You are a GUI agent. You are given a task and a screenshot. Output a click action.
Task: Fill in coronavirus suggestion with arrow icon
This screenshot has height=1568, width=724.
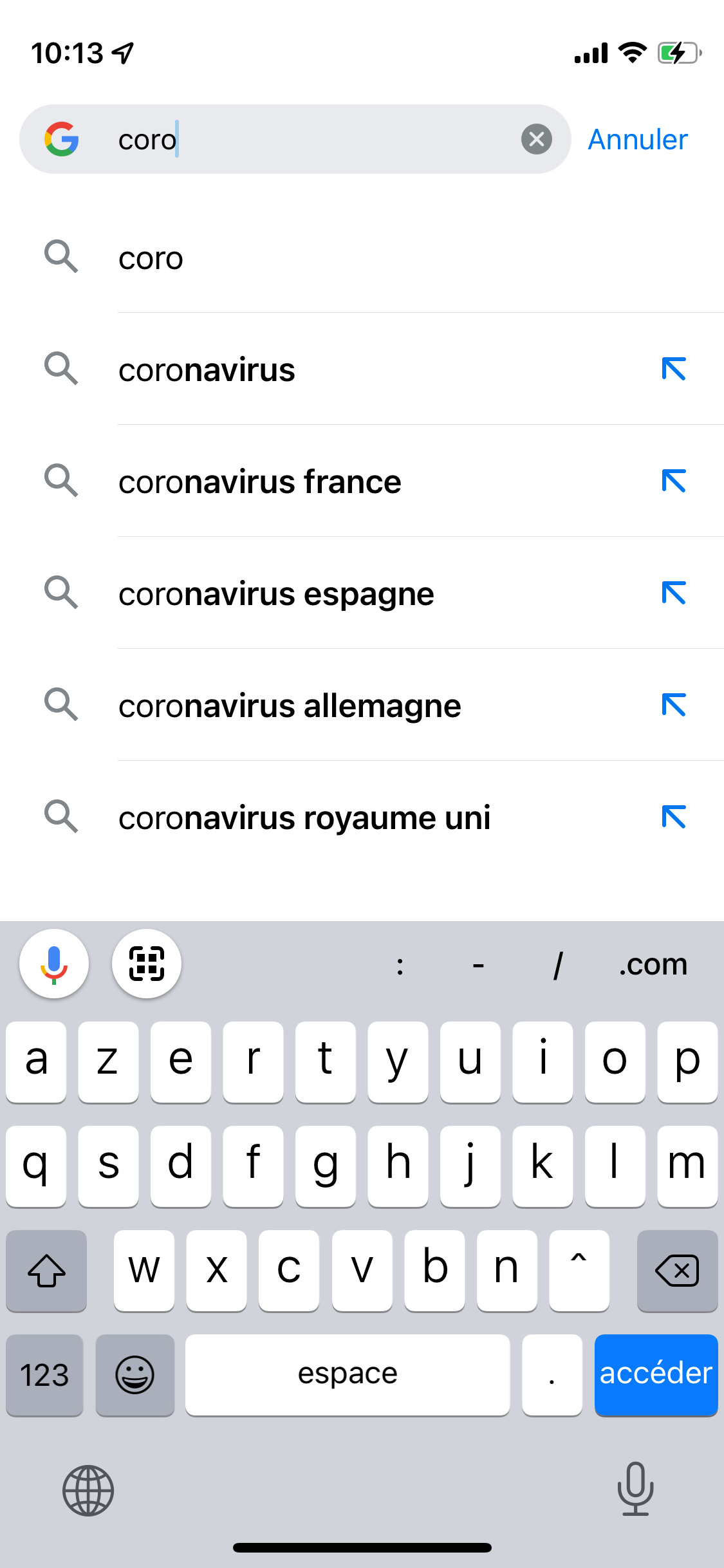(674, 369)
